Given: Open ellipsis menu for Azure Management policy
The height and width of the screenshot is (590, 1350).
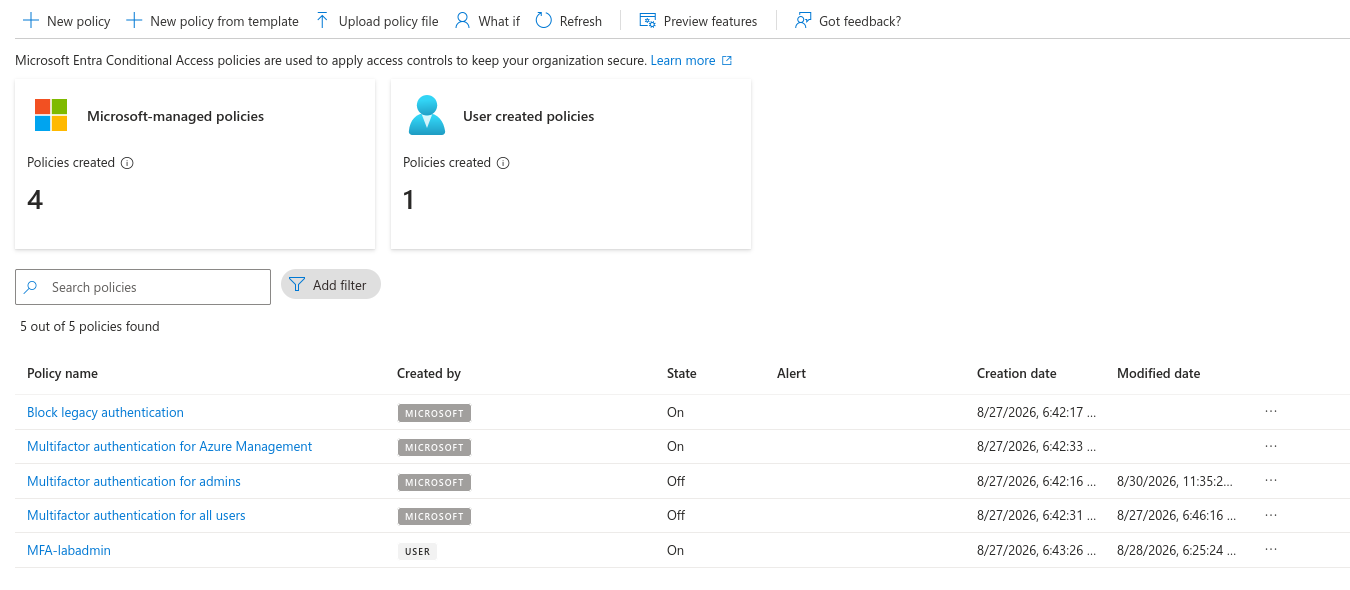Looking at the screenshot, I should pos(1271,446).
